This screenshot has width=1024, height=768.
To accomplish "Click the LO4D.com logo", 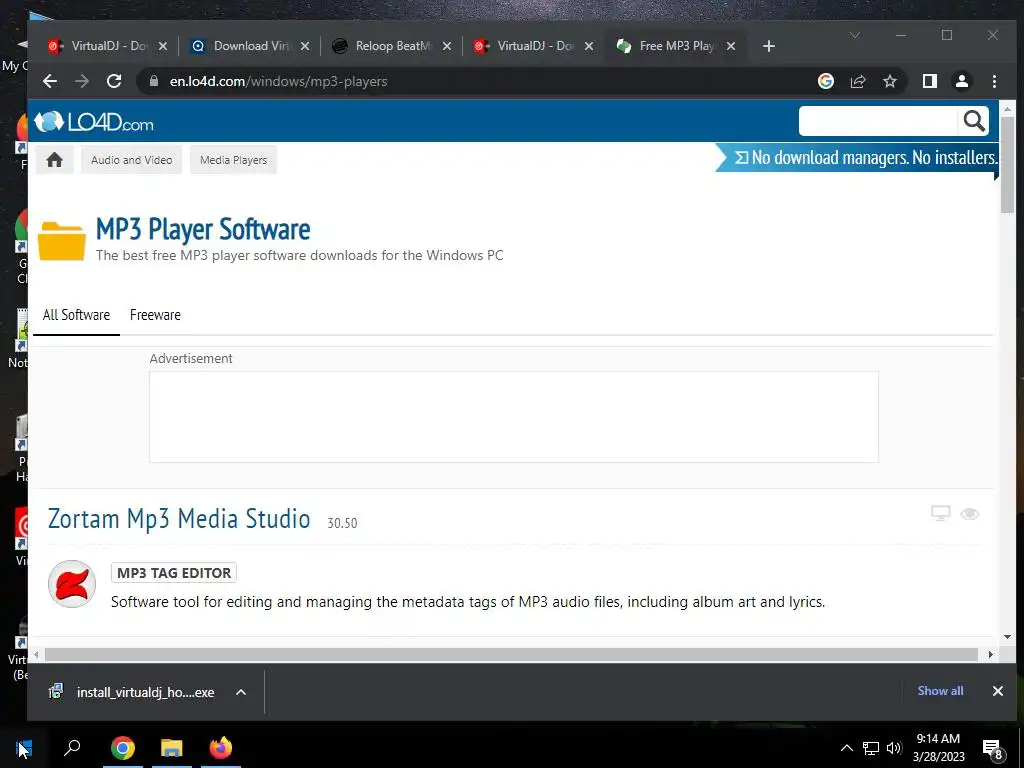I will point(93,121).
